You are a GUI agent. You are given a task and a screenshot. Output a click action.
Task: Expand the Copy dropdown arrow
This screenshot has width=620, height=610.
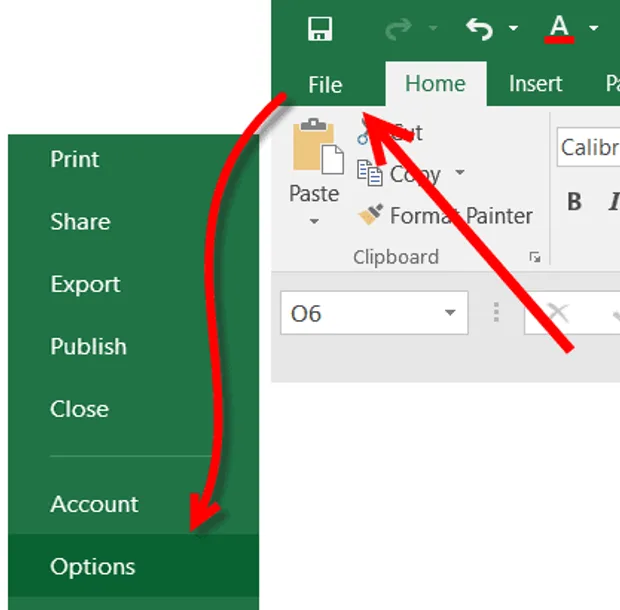(460, 172)
